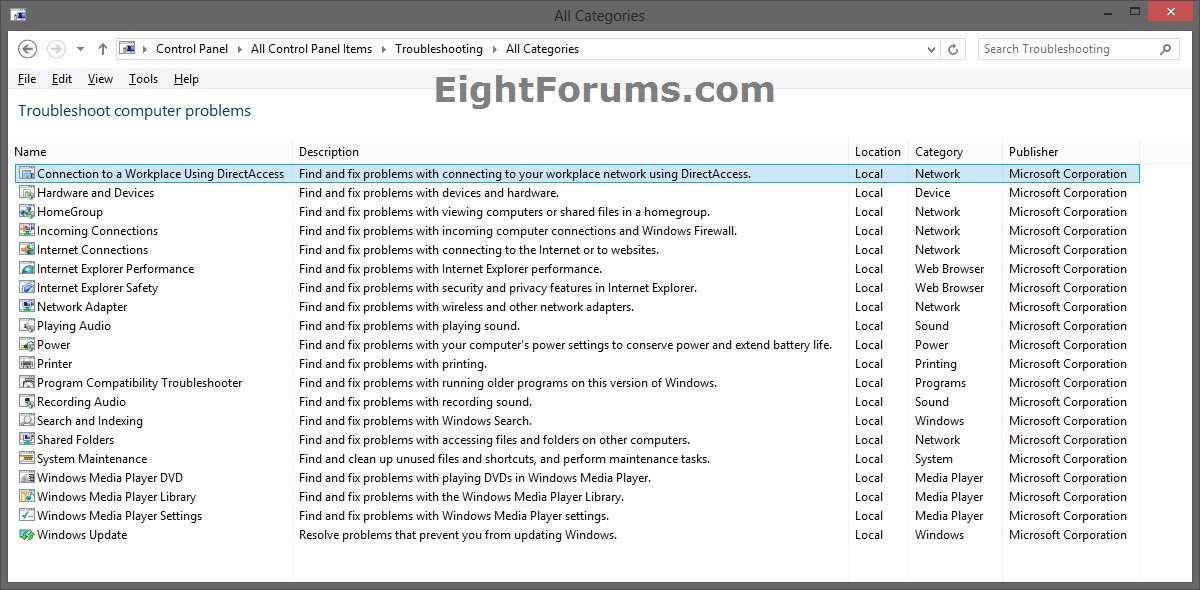Open the View menu
This screenshot has width=1200, height=590.
100,79
